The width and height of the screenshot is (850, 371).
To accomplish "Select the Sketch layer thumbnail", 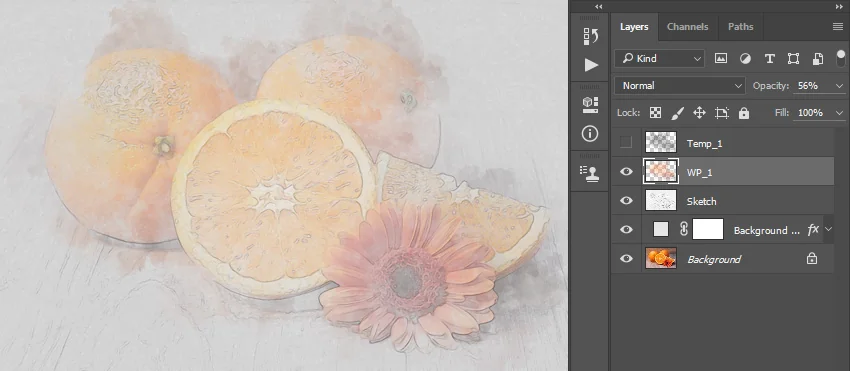I will 661,201.
